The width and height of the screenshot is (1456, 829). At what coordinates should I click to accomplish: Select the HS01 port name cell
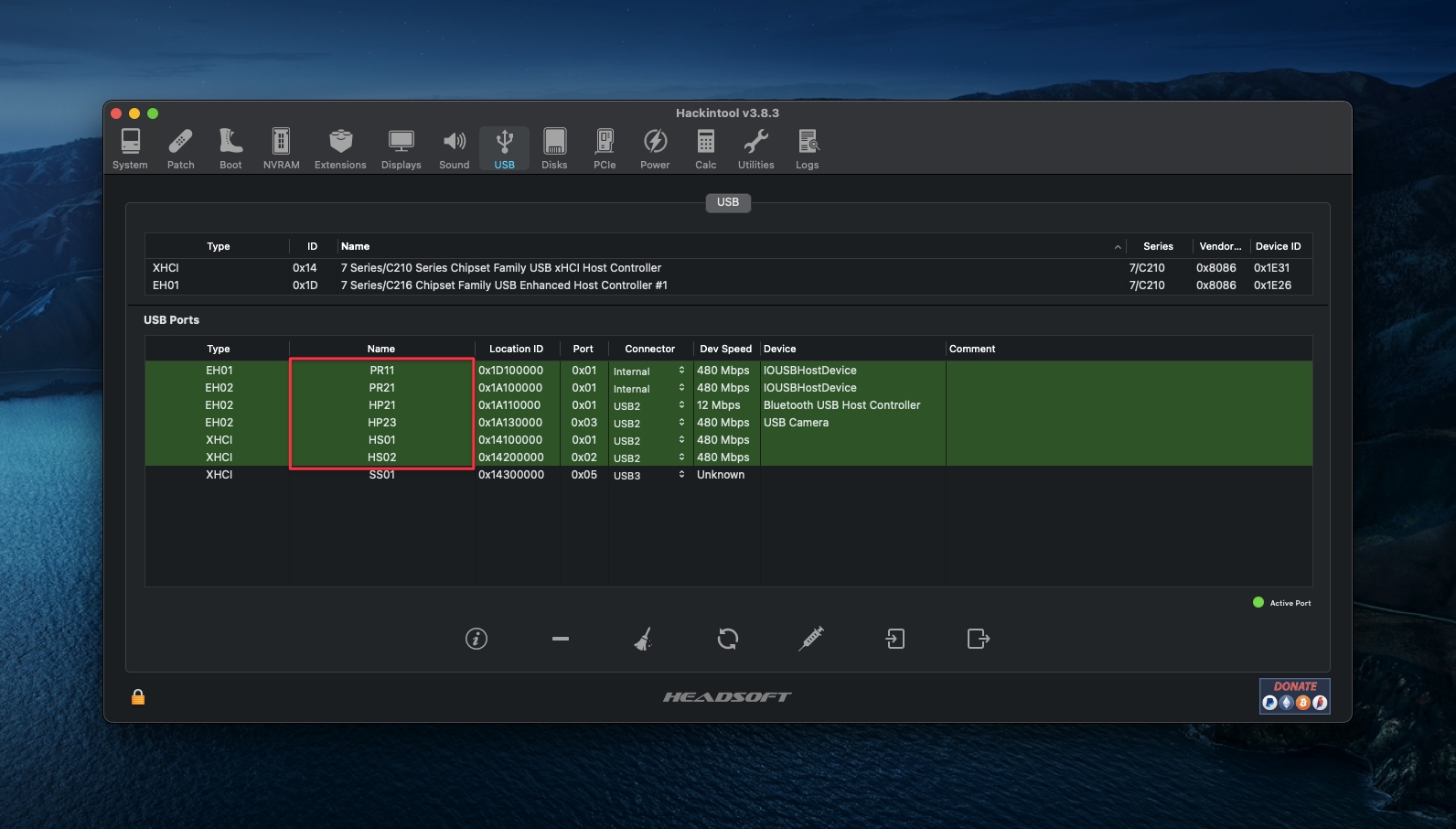point(381,440)
